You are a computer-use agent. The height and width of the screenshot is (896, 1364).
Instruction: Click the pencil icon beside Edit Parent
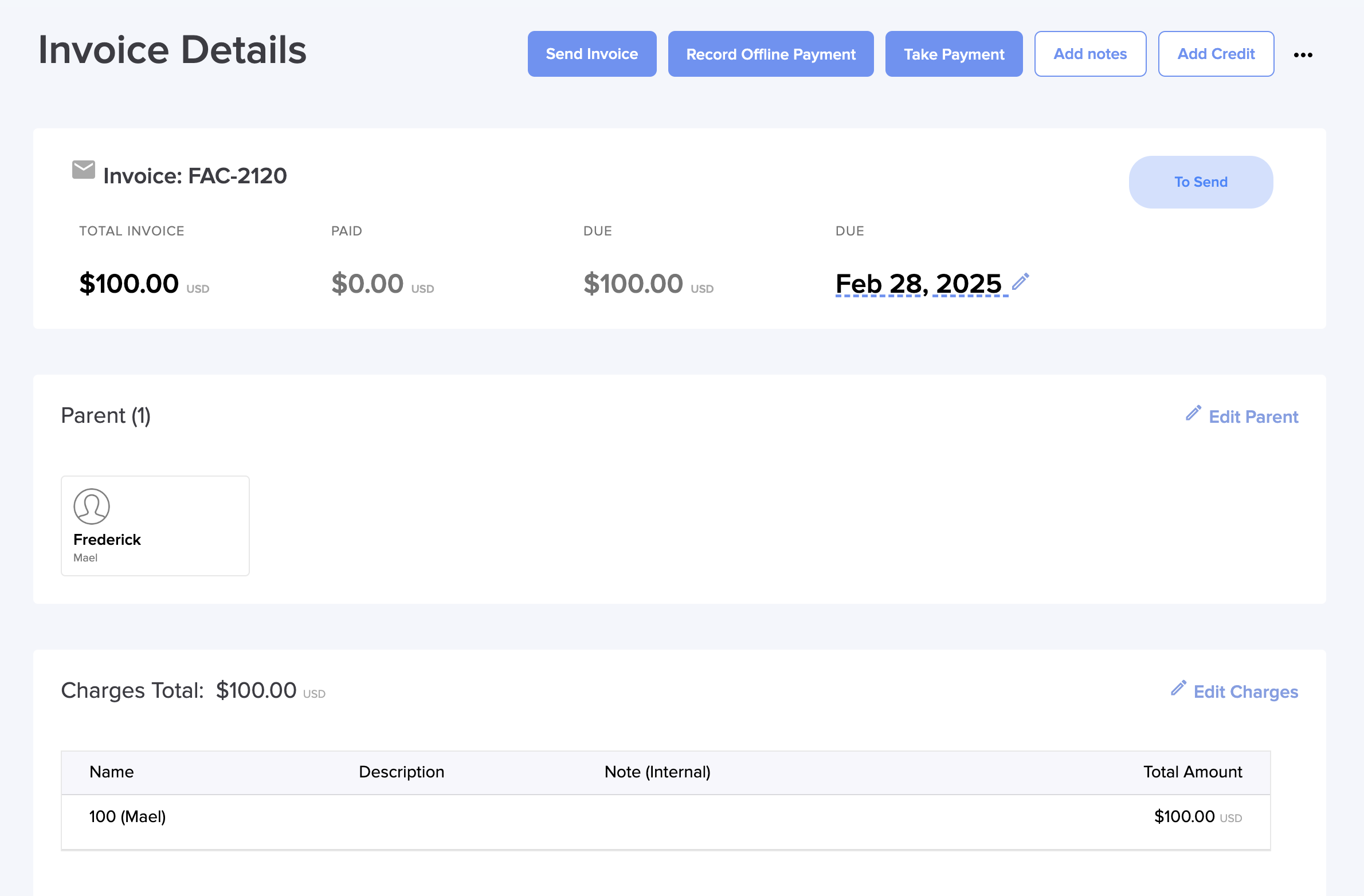point(1193,413)
